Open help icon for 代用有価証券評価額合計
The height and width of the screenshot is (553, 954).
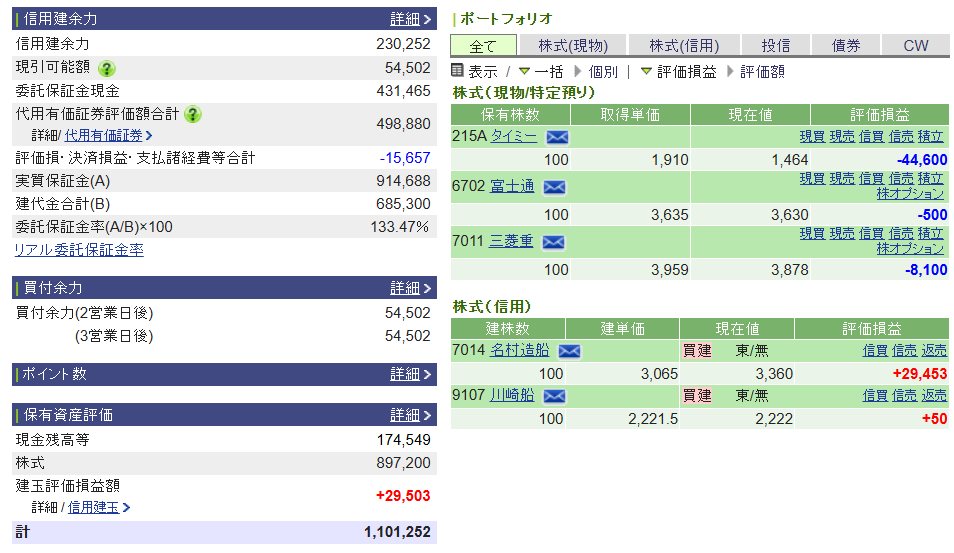[193, 114]
